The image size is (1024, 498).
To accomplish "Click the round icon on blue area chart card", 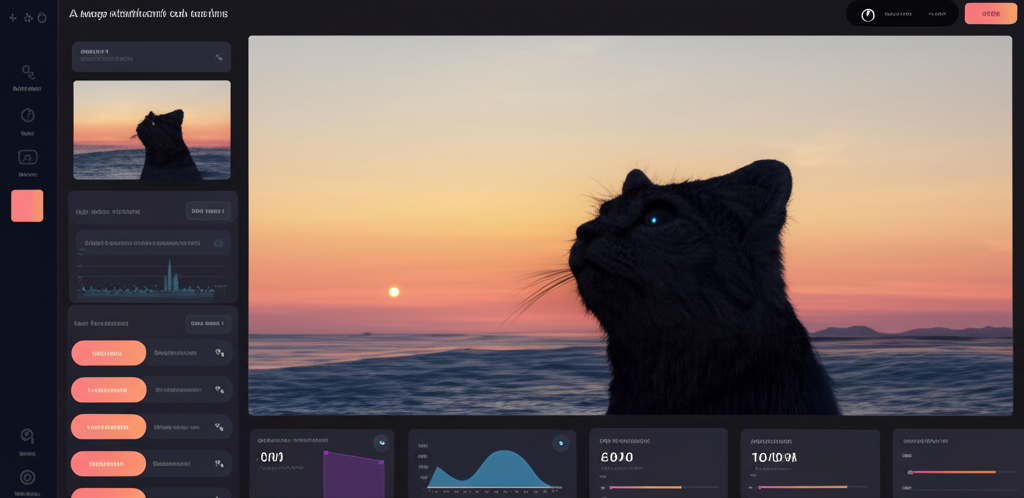I will (x=560, y=443).
